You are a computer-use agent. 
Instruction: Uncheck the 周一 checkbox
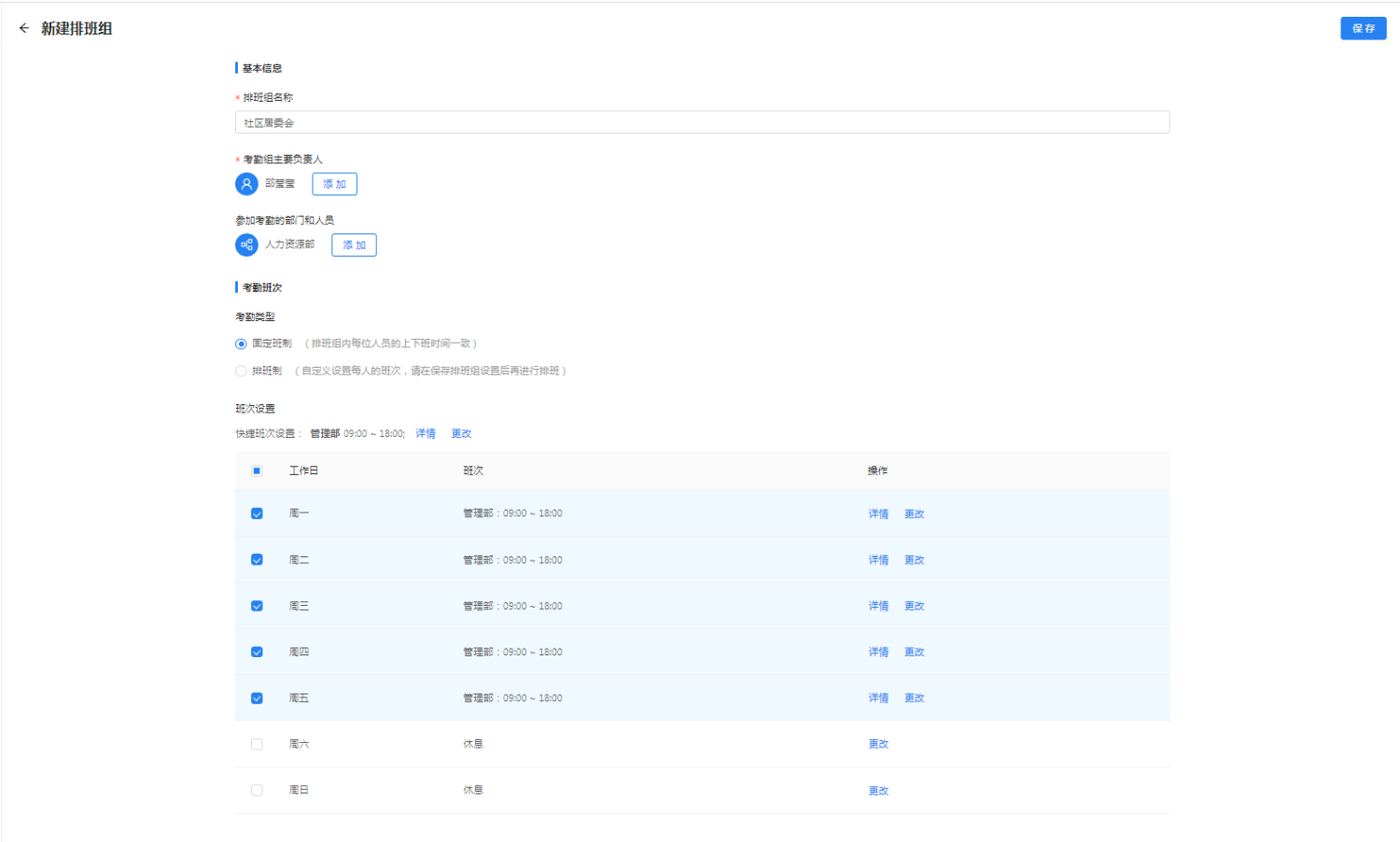pos(257,513)
